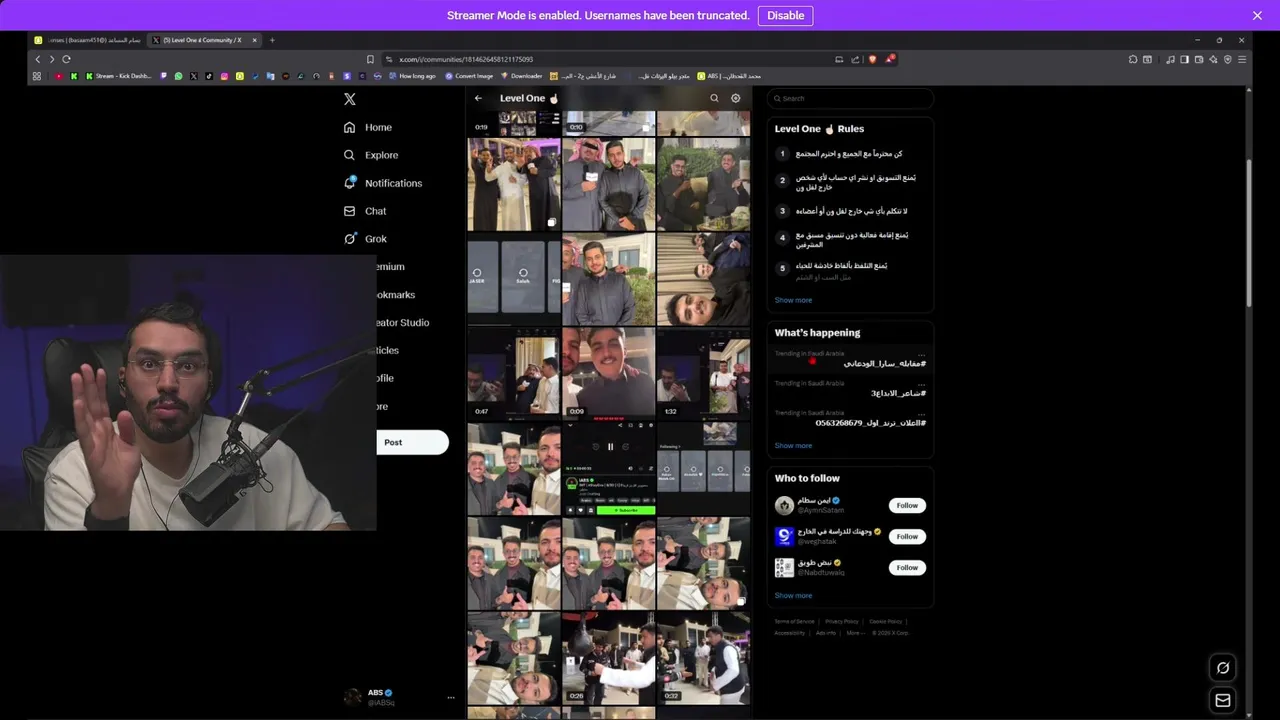Follow the @Nabdtuwaiq account
This screenshot has width=1280, height=720.
pyautogui.click(x=907, y=568)
